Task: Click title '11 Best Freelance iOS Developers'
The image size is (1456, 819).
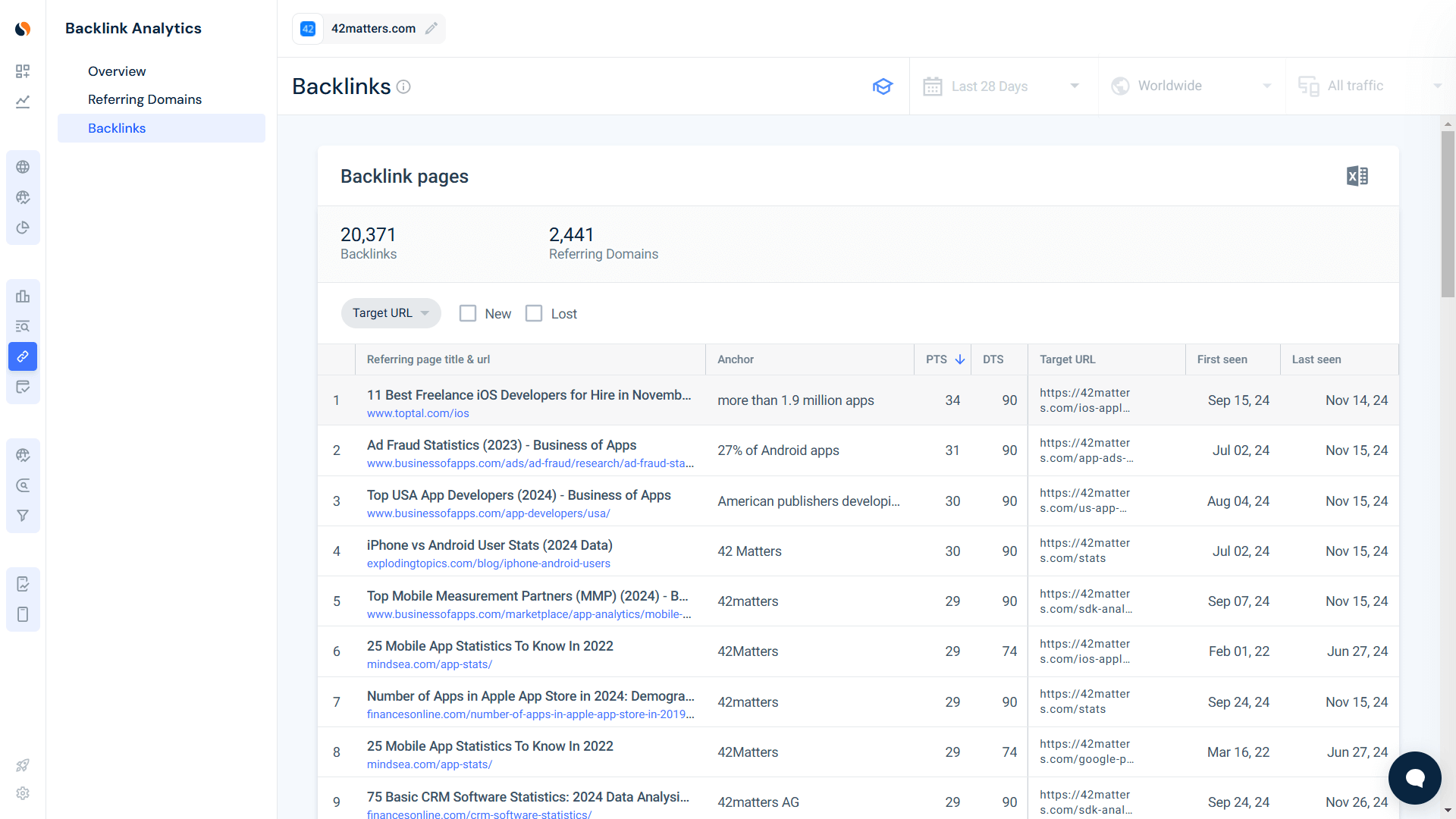Action: 529,395
